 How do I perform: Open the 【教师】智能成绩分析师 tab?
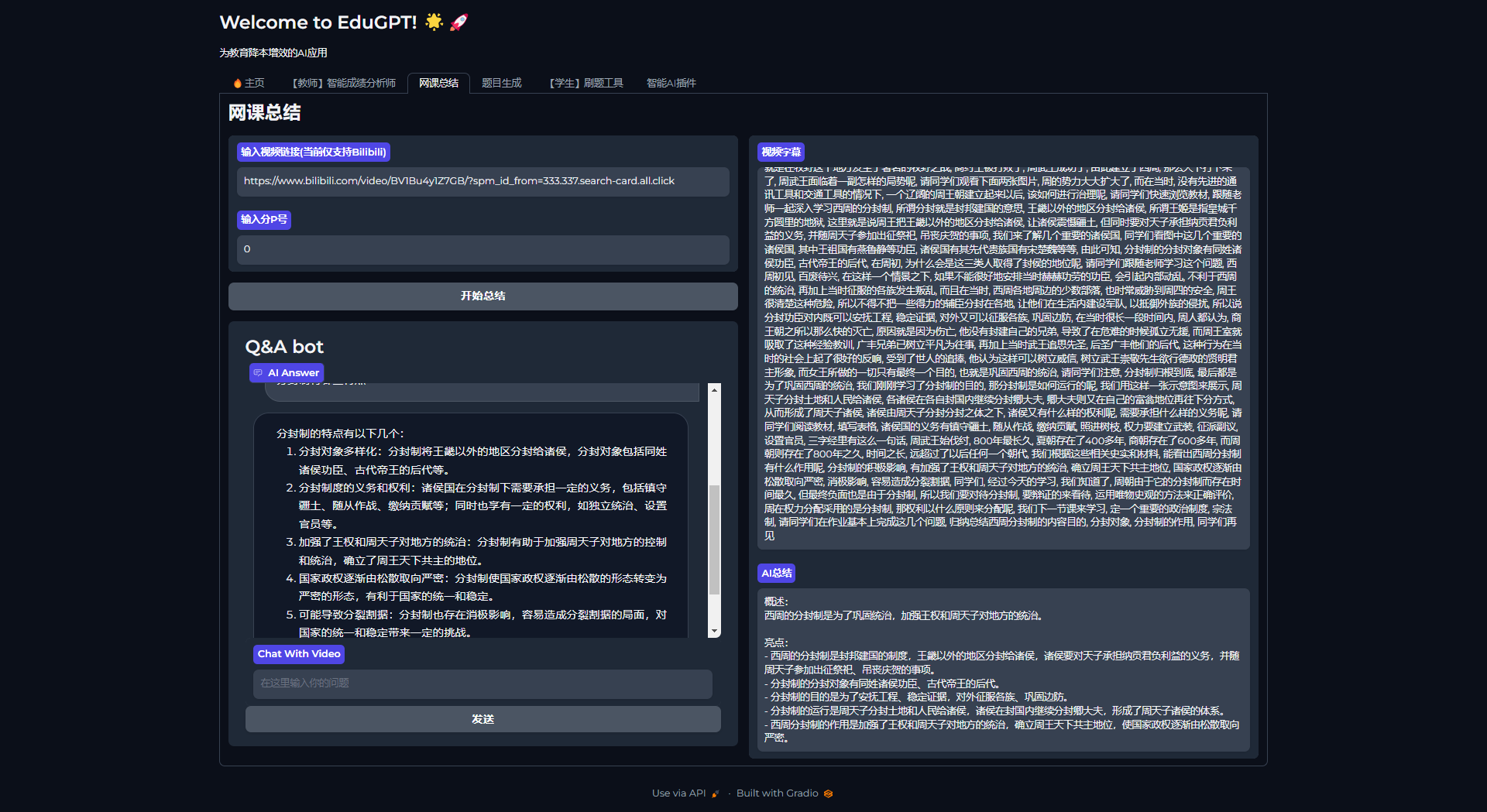point(345,83)
